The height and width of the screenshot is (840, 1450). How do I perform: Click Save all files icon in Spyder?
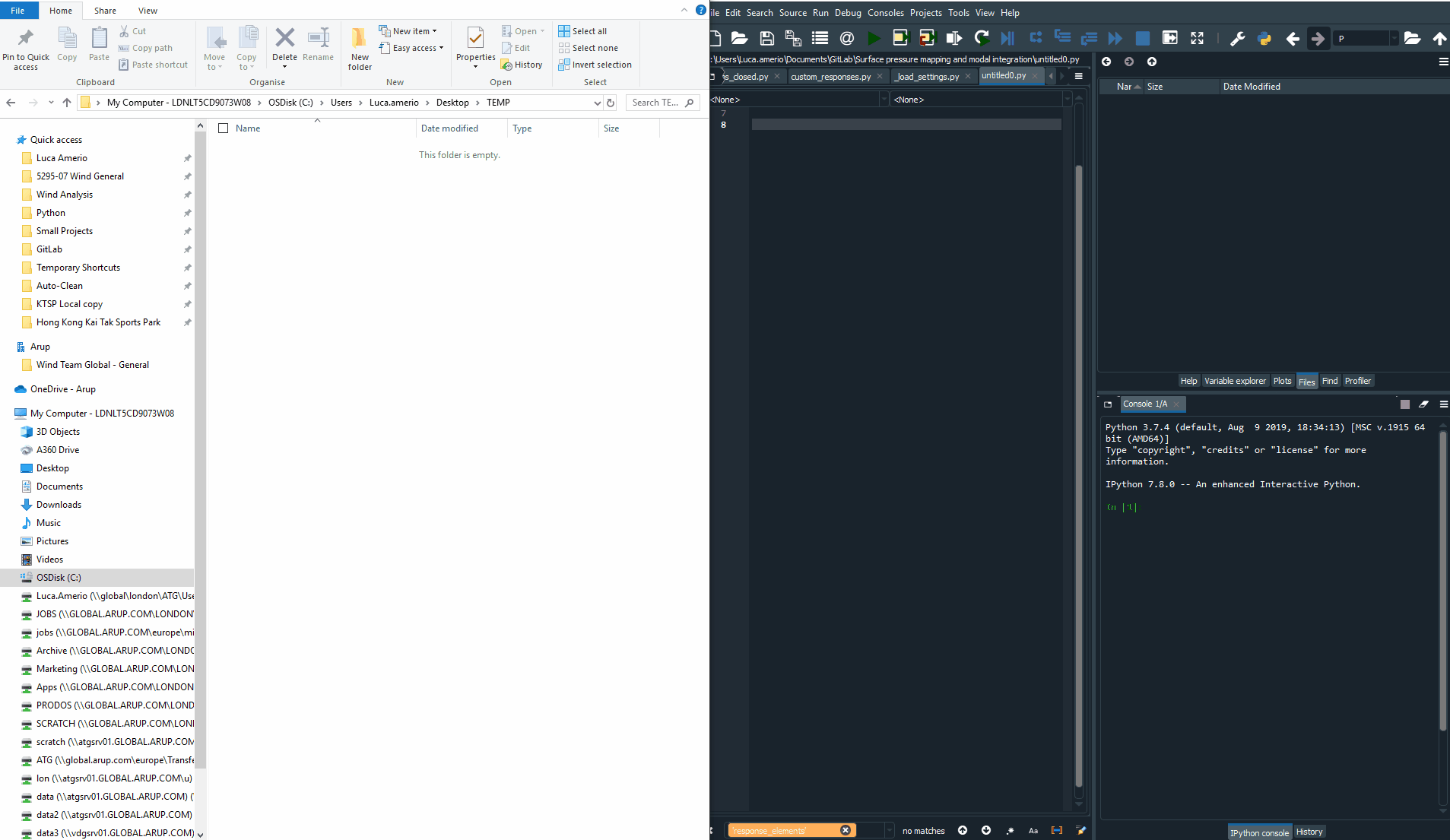pos(793,38)
